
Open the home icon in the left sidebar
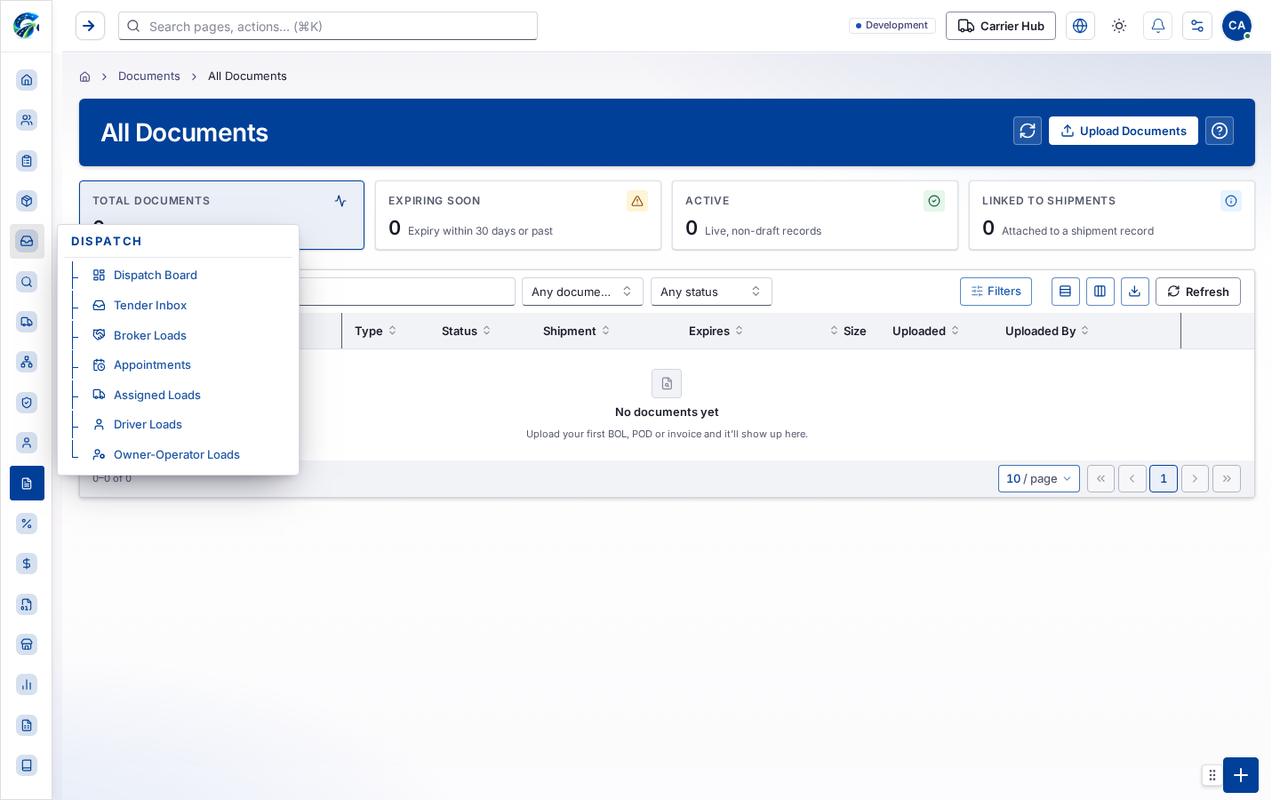point(27,80)
